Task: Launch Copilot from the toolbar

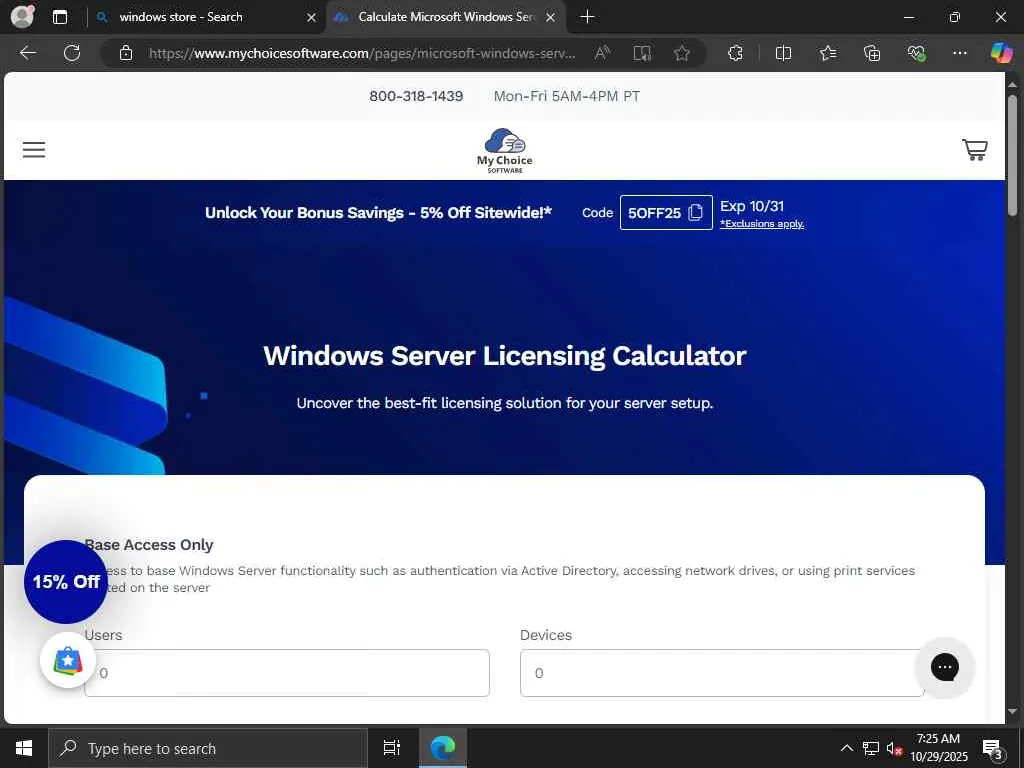Action: click(x=1001, y=53)
